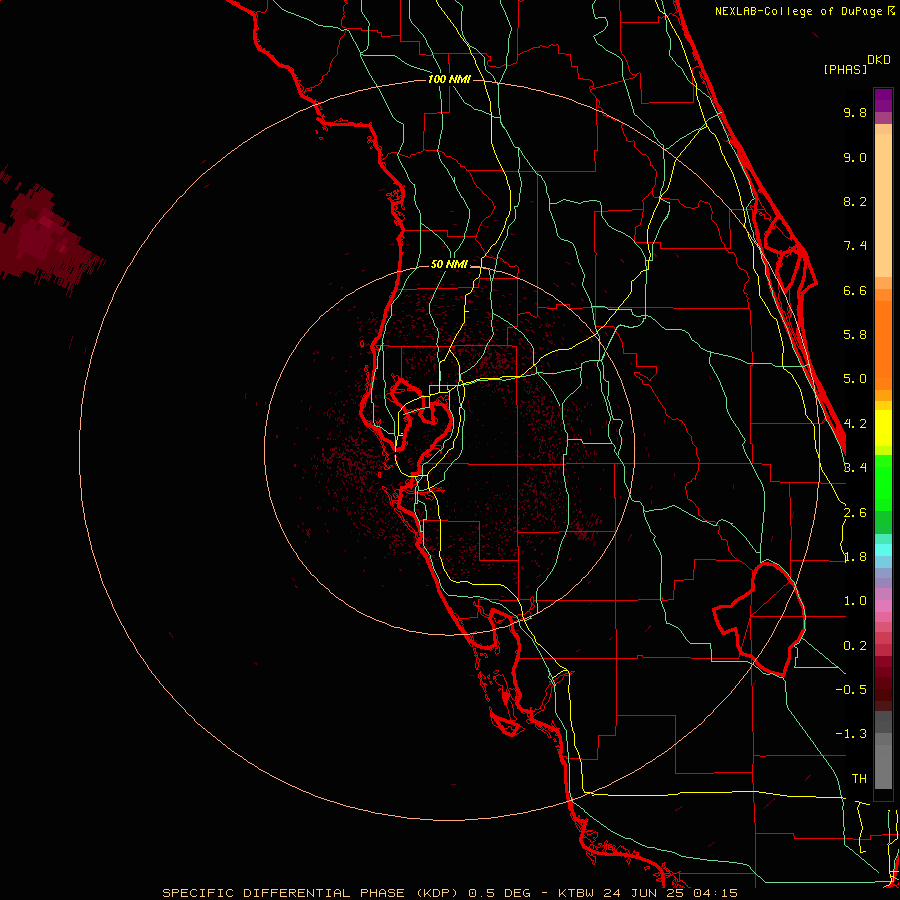Click the DKD unit label above scale
The image size is (900, 900).
coord(879,60)
